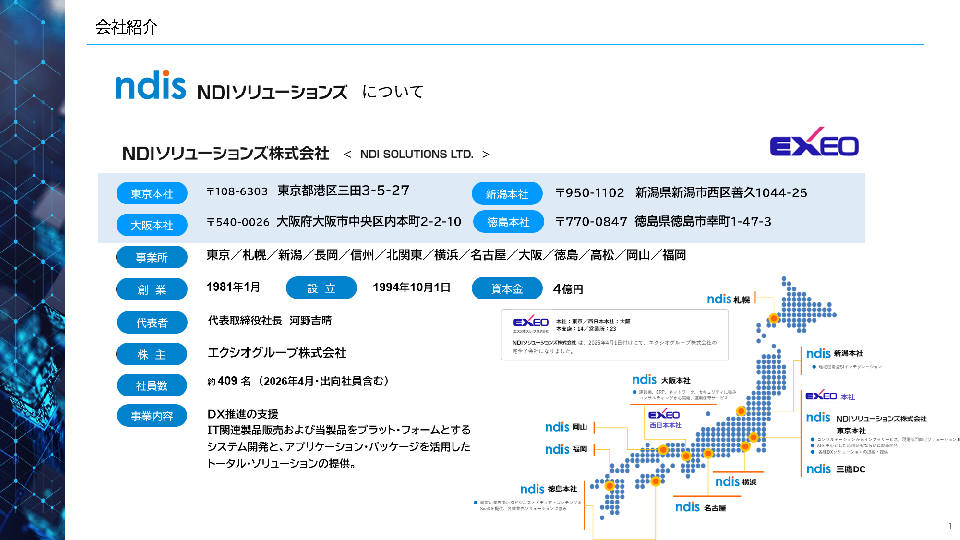Select the 大阪本社 label pill
The height and width of the screenshot is (540, 960).
click(x=152, y=225)
